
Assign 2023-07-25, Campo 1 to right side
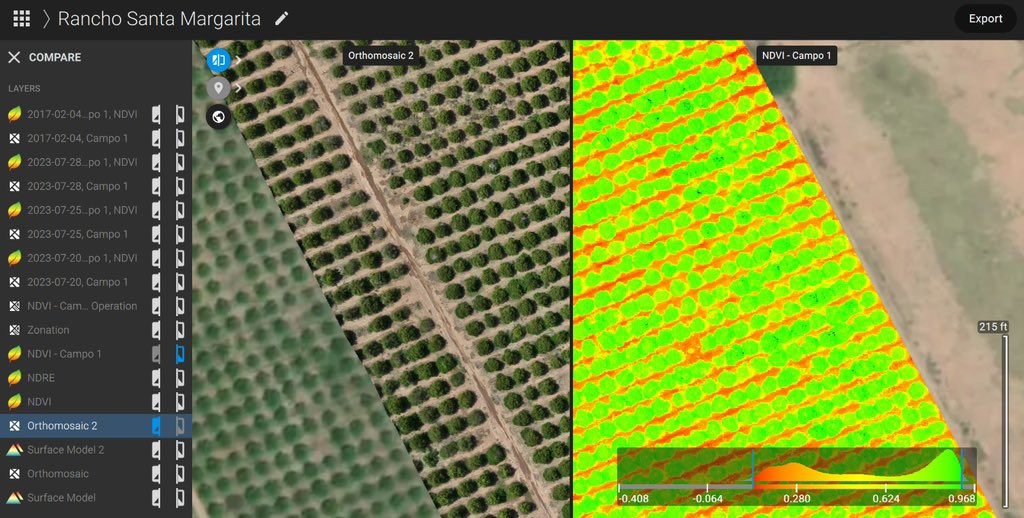click(x=180, y=234)
